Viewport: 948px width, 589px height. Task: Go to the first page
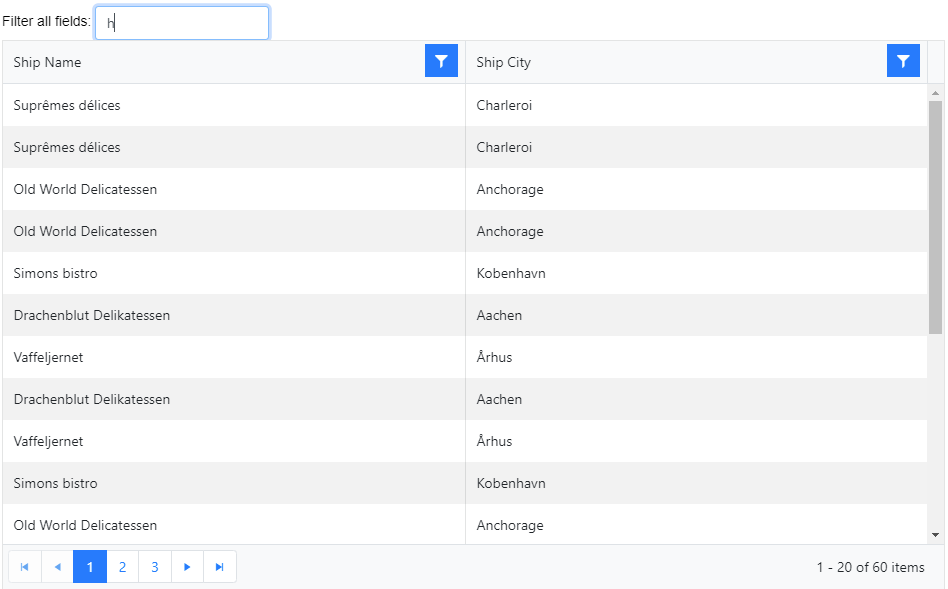tap(25, 567)
